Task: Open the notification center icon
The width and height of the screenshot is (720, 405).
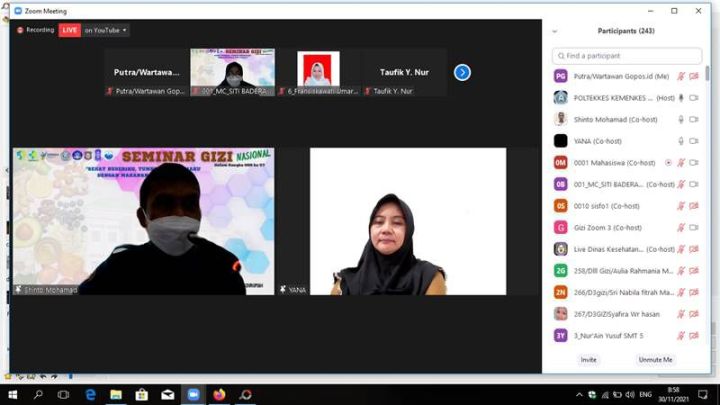Action: (703, 394)
